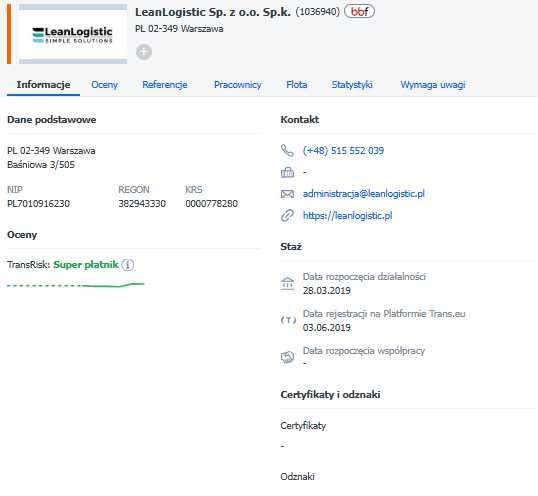538x496 pixels.
Task: Click the LeanLogistic company logo thumbnail
Action: [73, 34]
